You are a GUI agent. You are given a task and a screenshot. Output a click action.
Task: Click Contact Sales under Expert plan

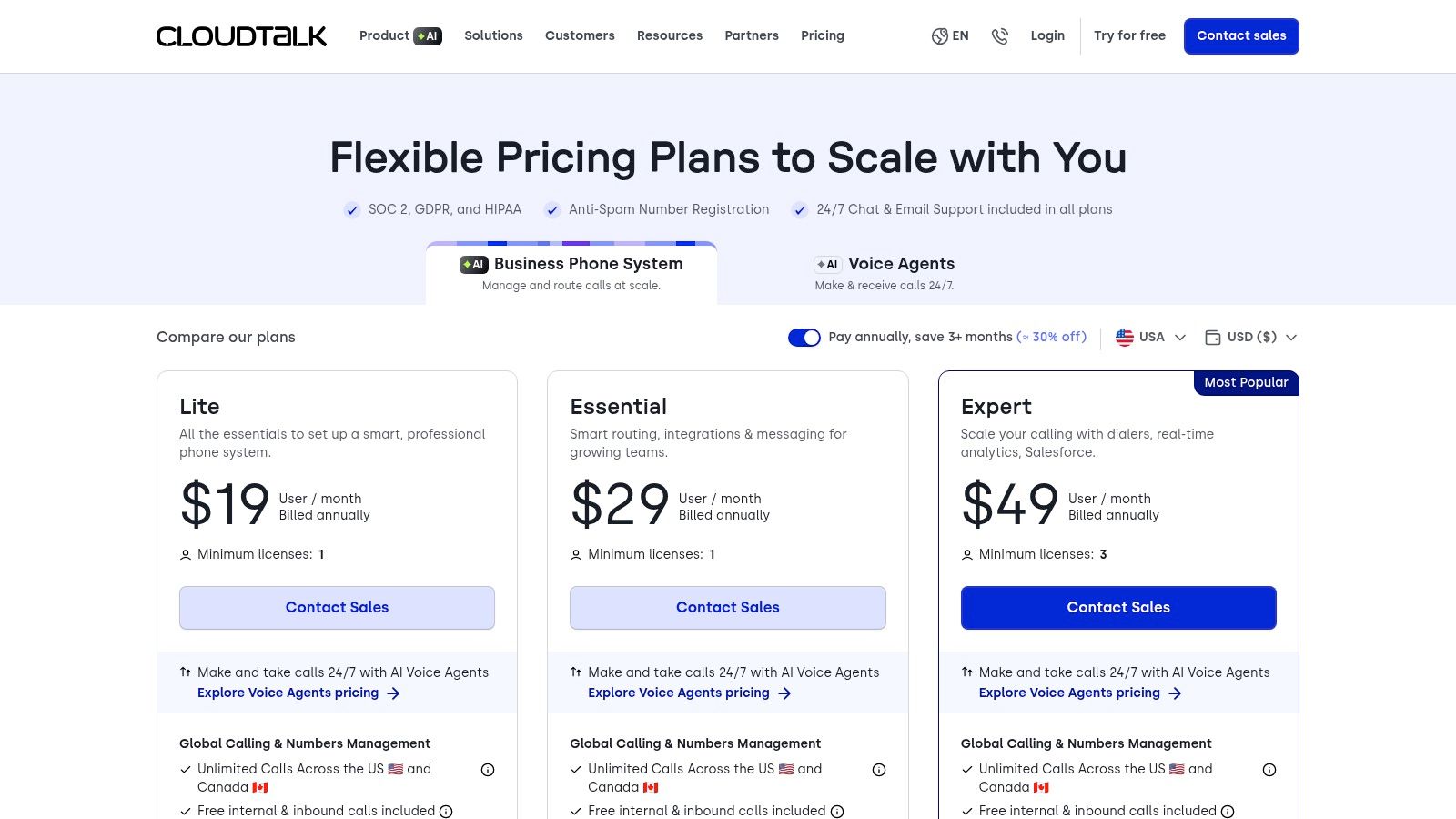[x=1118, y=608]
